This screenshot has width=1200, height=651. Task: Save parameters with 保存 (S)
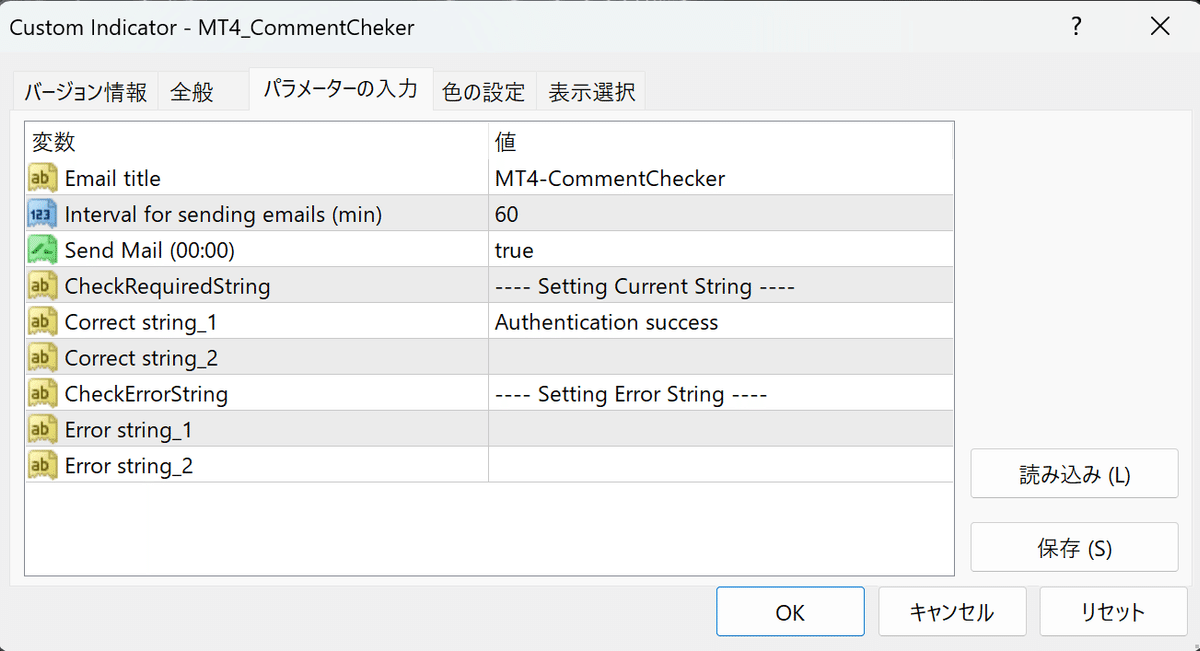[1074, 548]
